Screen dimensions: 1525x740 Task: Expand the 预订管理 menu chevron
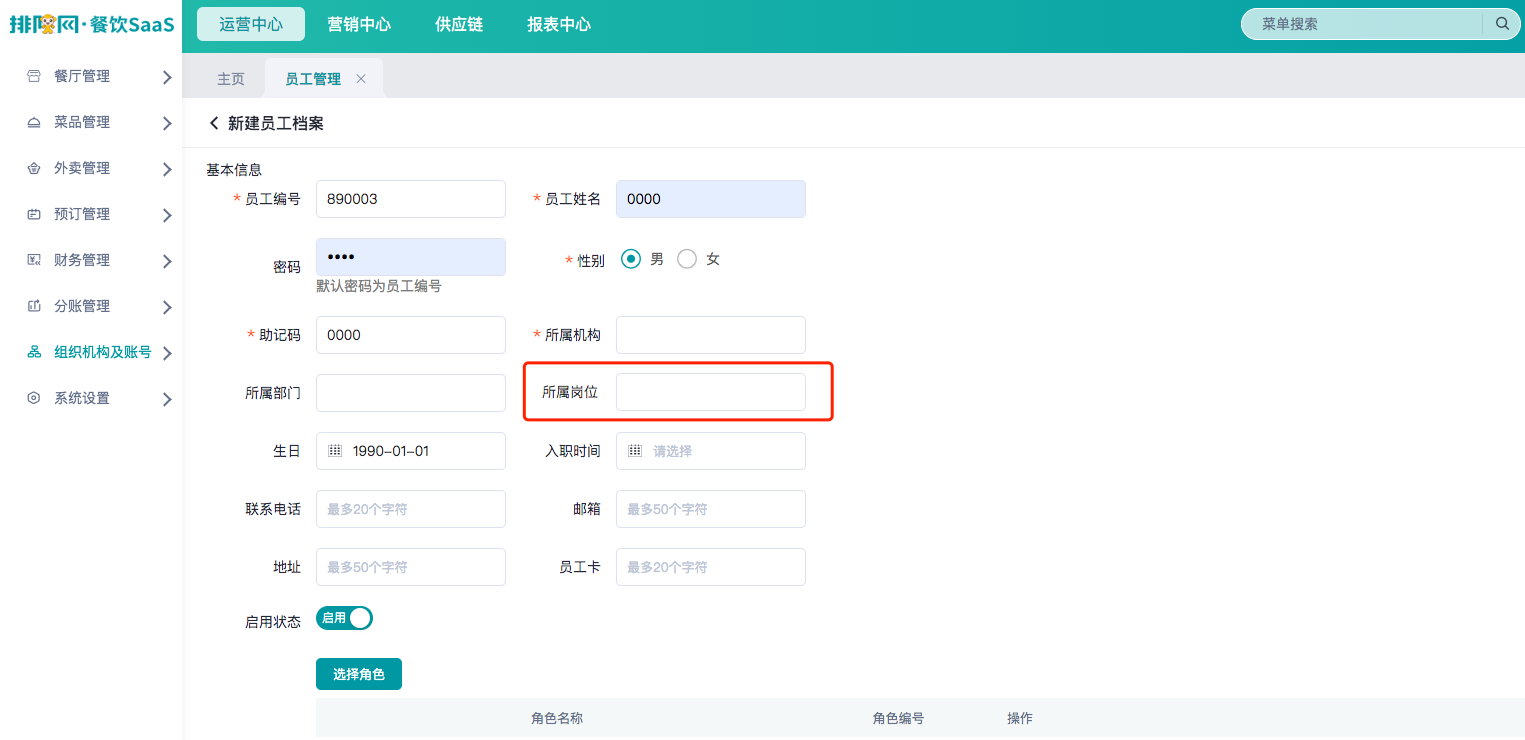point(167,215)
